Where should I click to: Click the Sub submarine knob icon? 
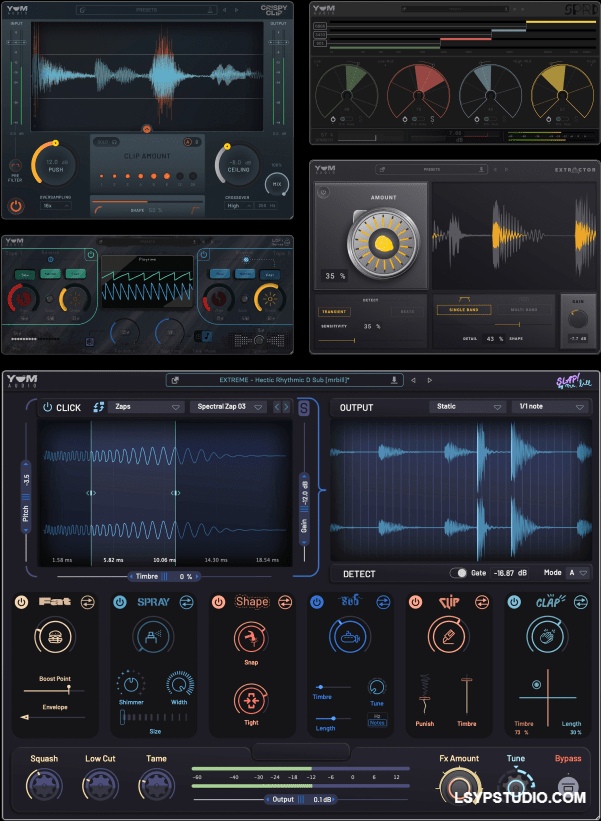(x=350, y=637)
